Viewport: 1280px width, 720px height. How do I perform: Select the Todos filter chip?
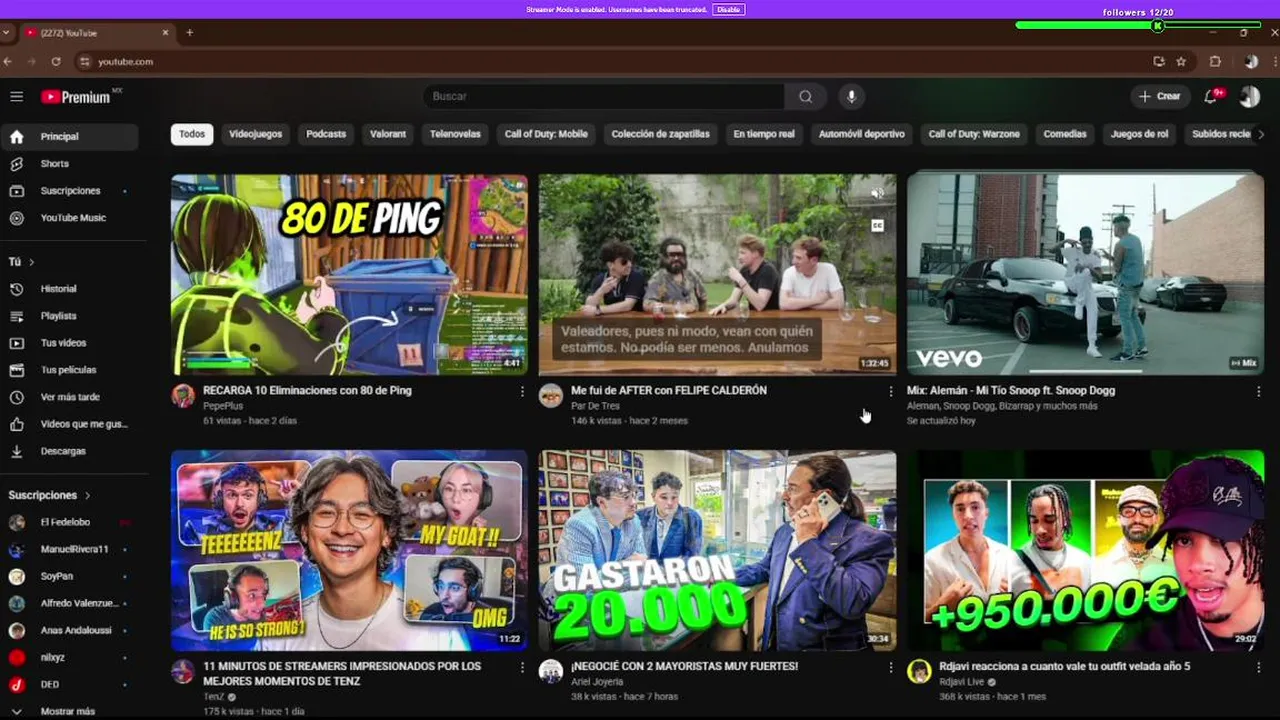(x=192, y=134)
